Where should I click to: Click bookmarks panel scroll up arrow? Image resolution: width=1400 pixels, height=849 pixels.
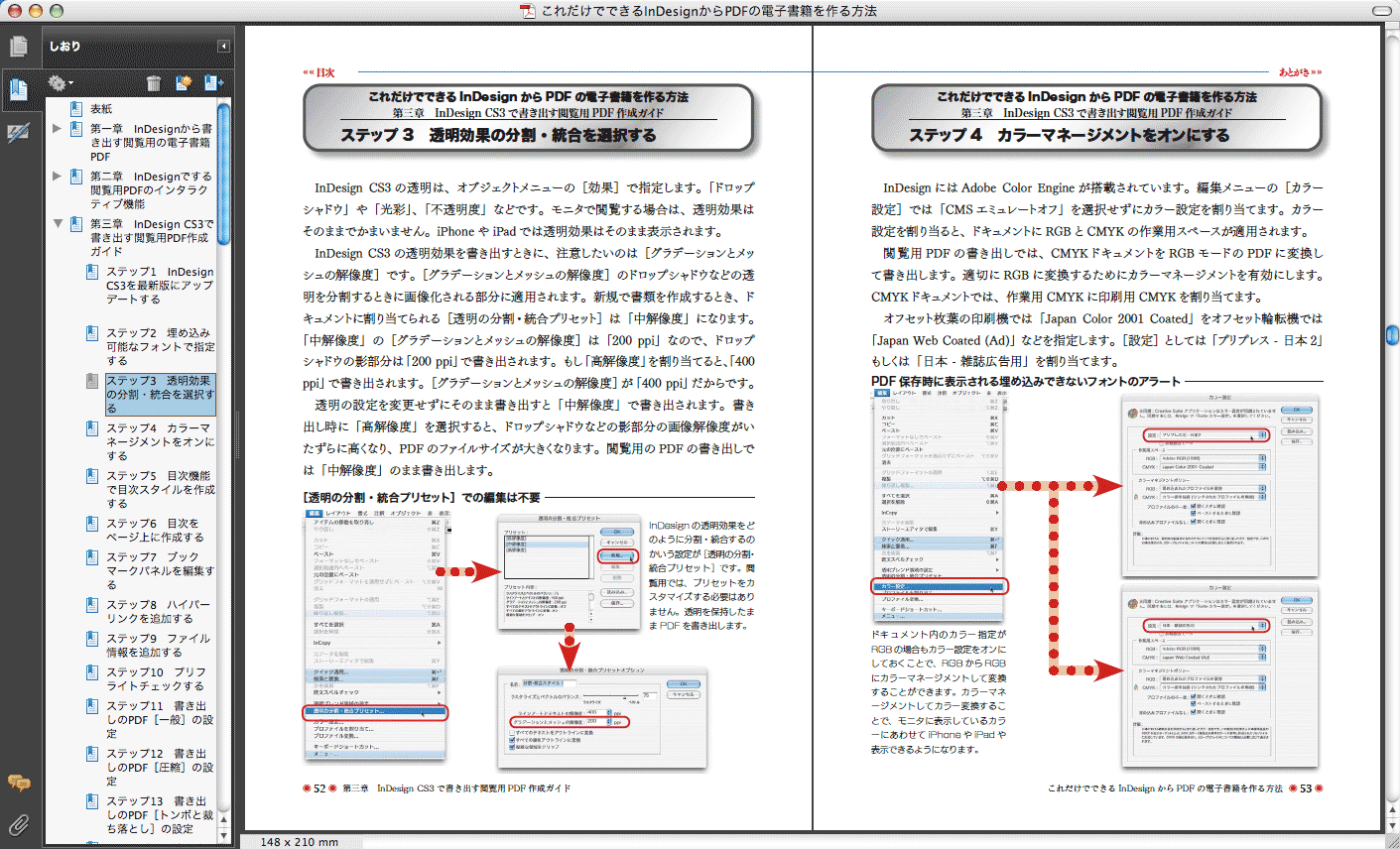click(224, 820)
